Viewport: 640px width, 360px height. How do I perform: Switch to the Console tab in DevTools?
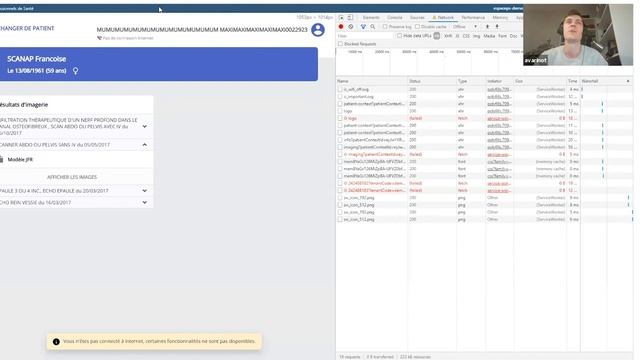394,18
